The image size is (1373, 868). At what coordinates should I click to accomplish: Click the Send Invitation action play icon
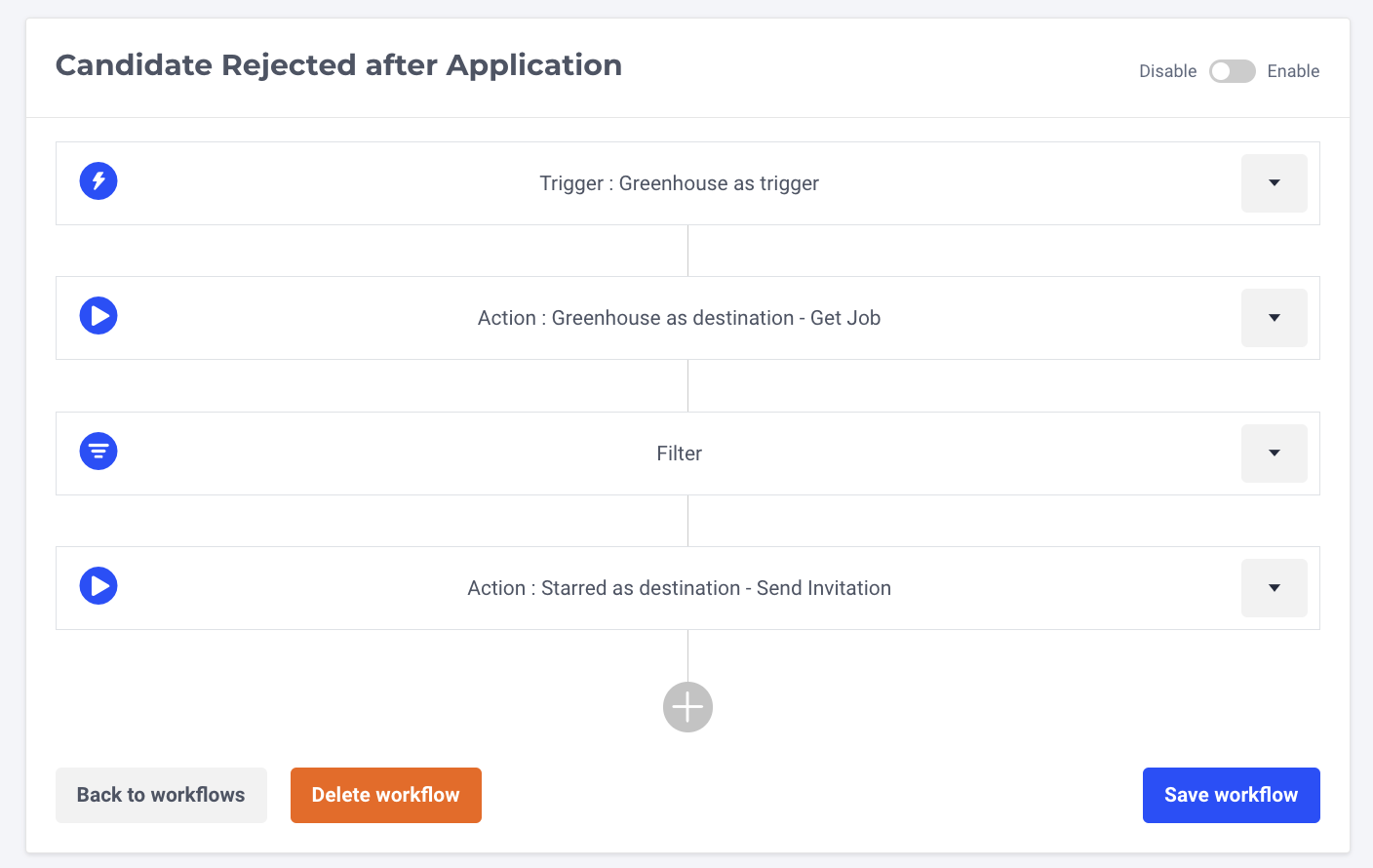tap(98, 586)
